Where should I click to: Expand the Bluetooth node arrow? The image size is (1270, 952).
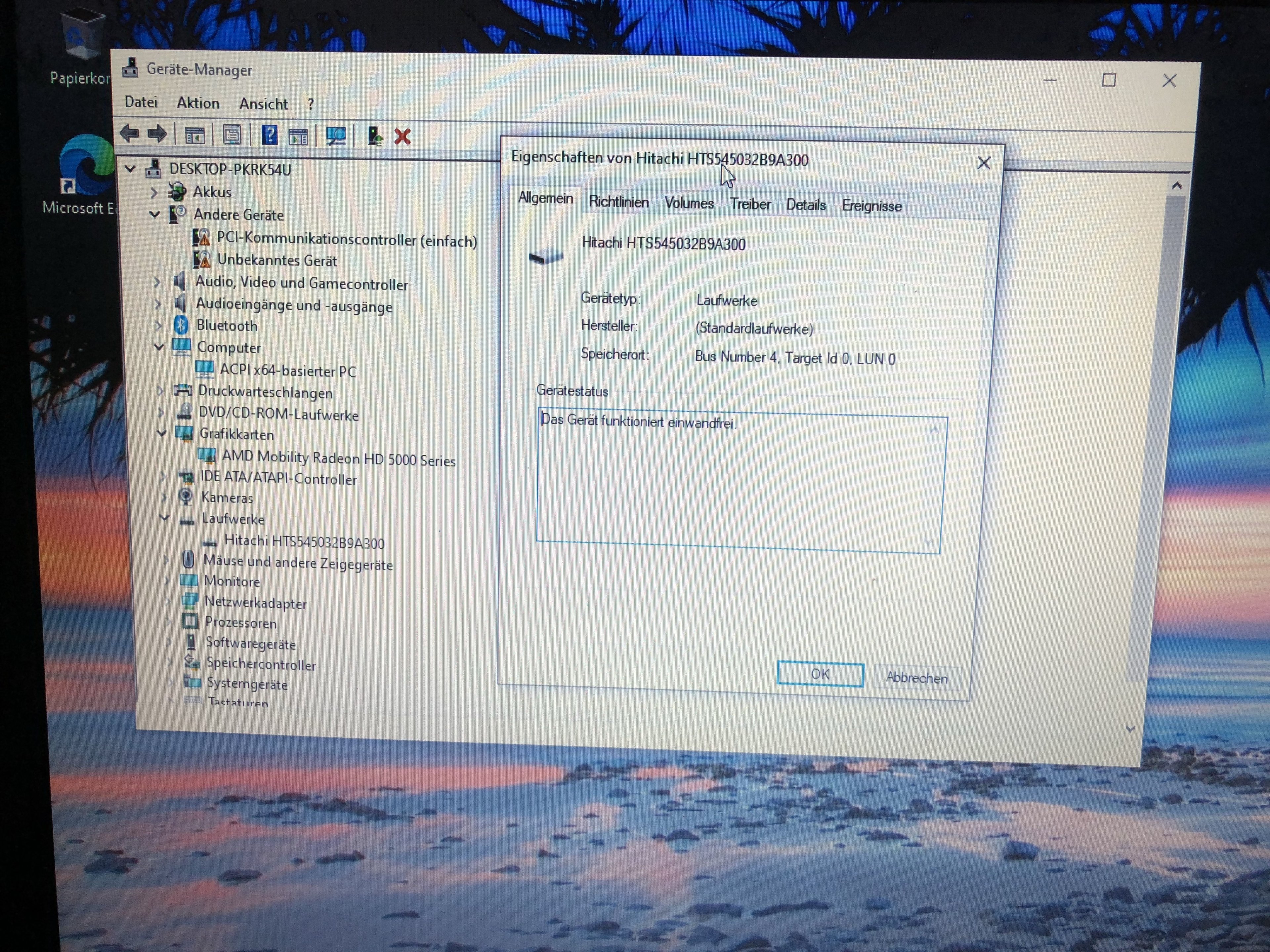(x=158, y=326)
